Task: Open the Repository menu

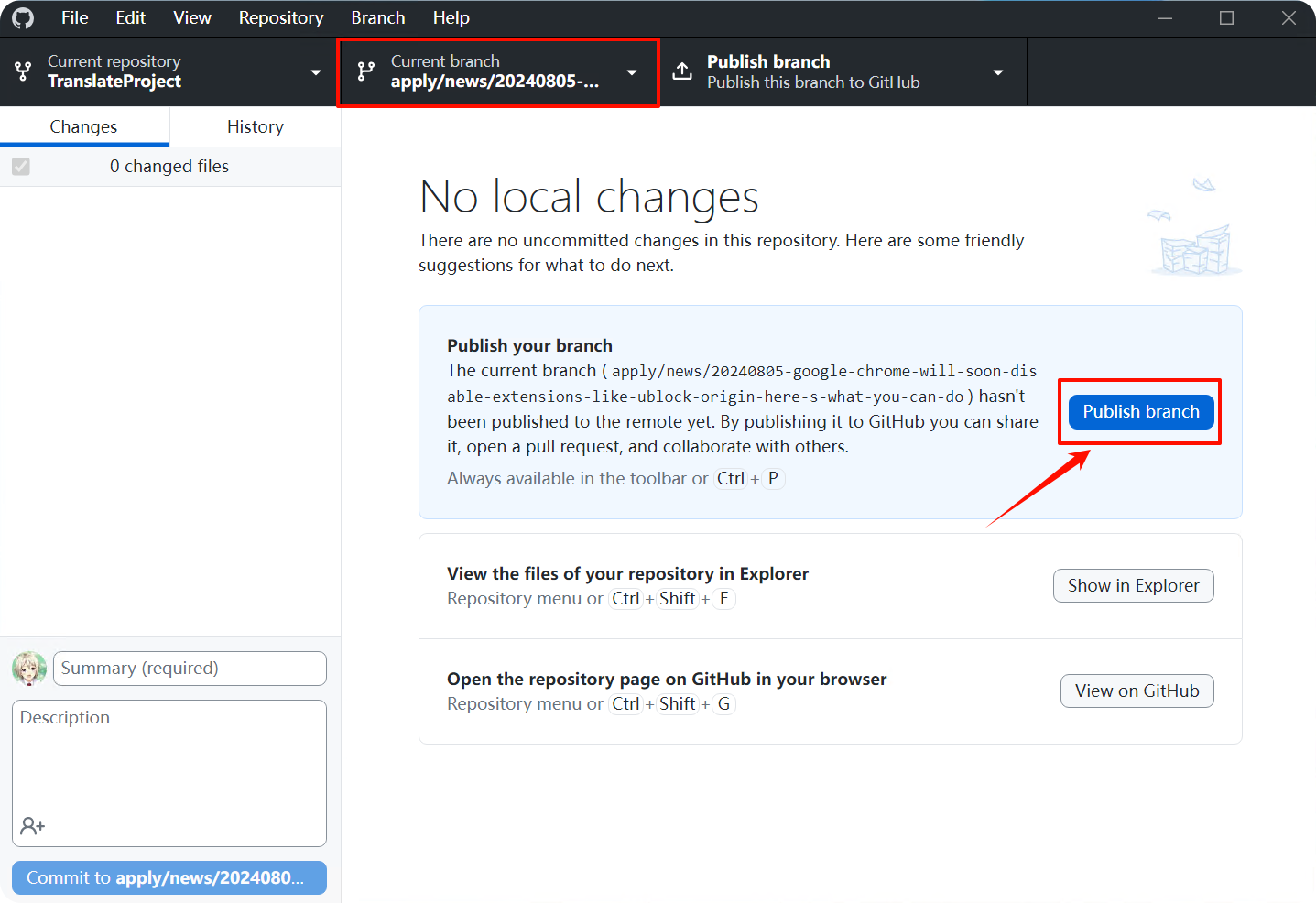Action: [x=281, y=17]
